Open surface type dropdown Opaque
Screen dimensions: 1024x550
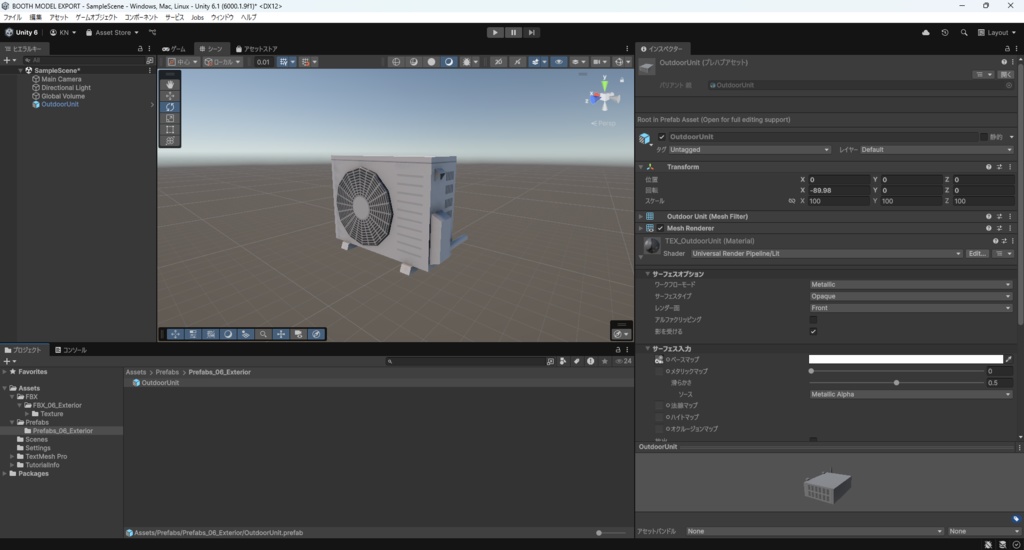click(x=910, y=297)
